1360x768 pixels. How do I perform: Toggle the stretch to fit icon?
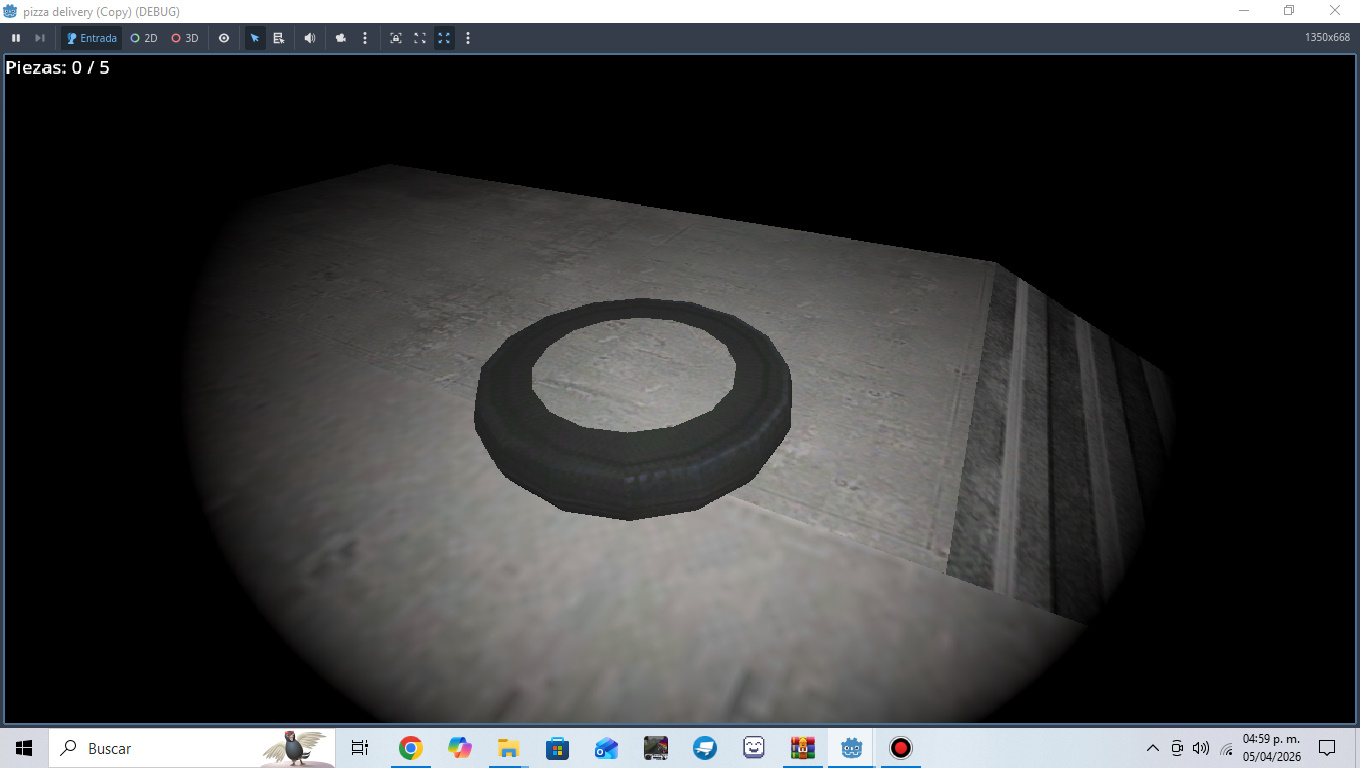pyautogui.click(x=444, y=38)
